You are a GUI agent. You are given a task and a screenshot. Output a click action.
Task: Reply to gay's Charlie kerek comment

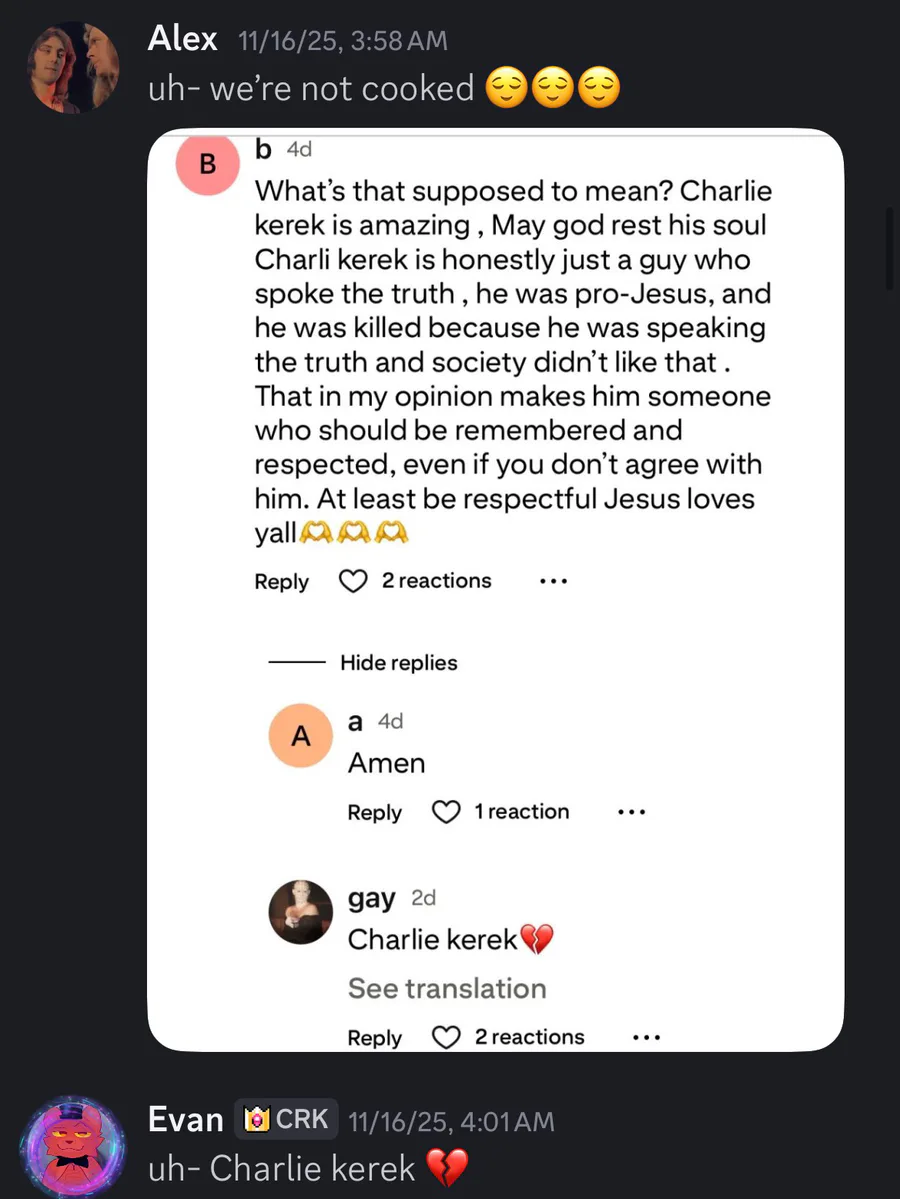pyautogui.click(x=374, y=1039)
